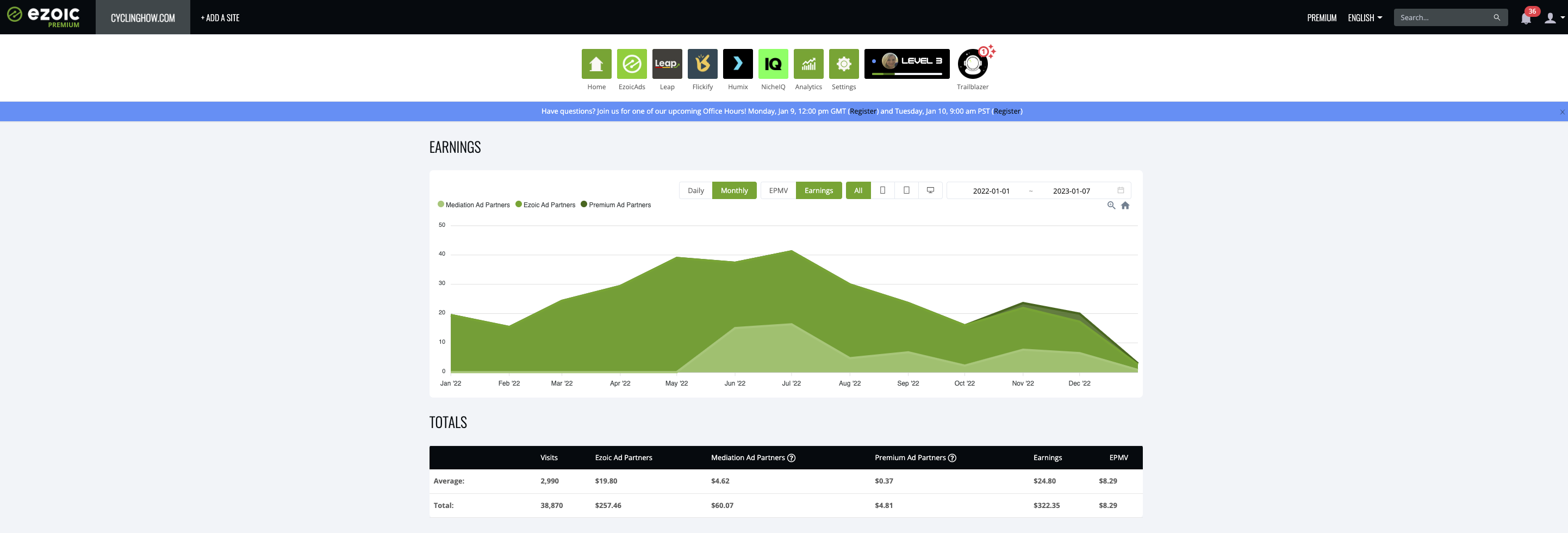Select the CYCLINGHOW.COM site tab
Viewport: 1568px width, 533px height.
pos(142,17)
